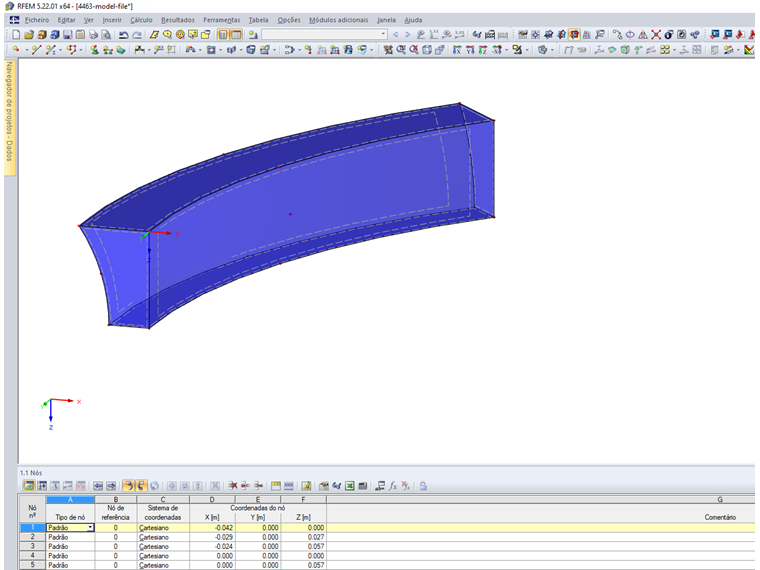Select column header G in nodes table
The width and height of the screenshot is (760, 570).
pos(720,499)
